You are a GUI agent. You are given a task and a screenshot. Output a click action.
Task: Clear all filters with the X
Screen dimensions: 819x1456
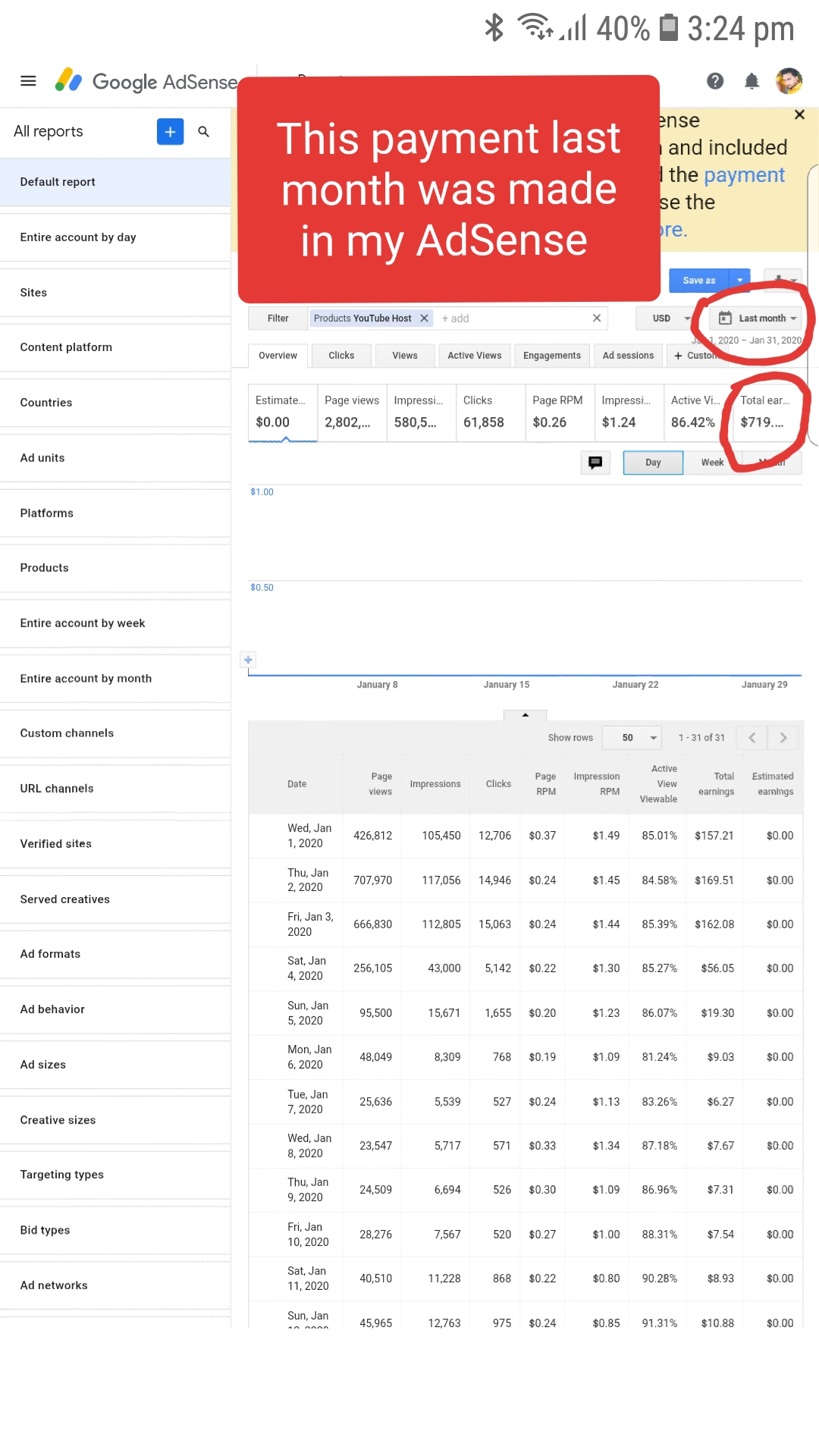(597, 318)
